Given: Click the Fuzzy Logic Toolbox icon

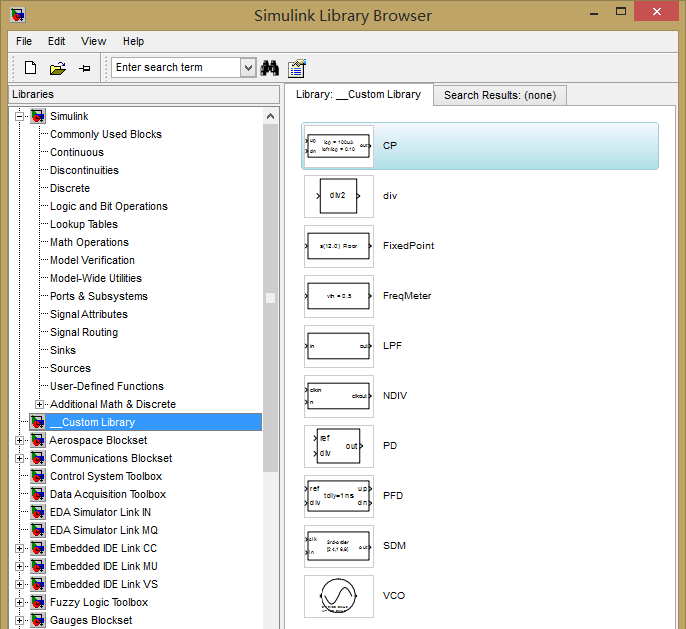Looking at the screenshot, I should [38, 602].
